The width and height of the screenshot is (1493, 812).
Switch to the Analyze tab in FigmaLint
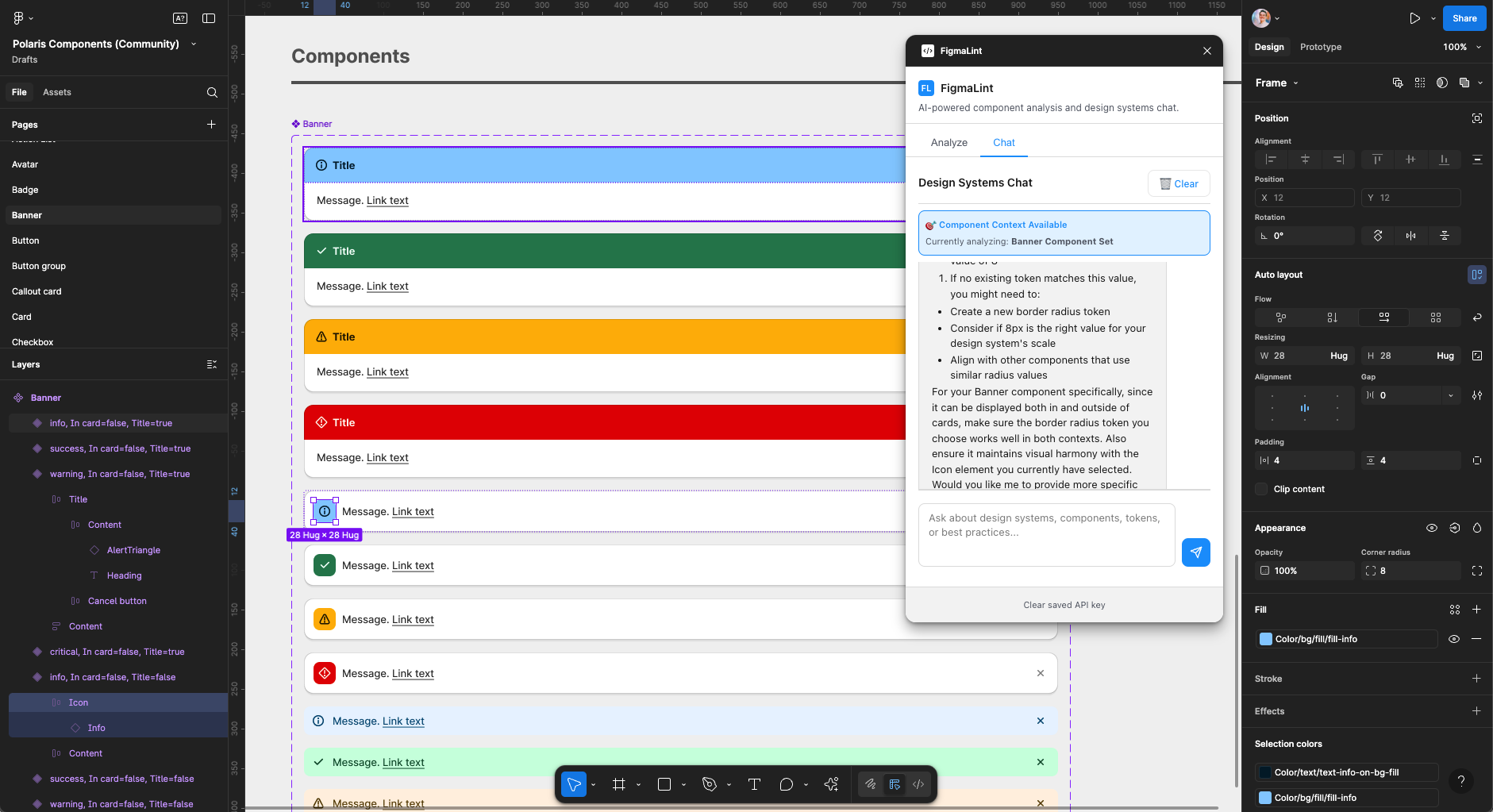coord(949,143)
